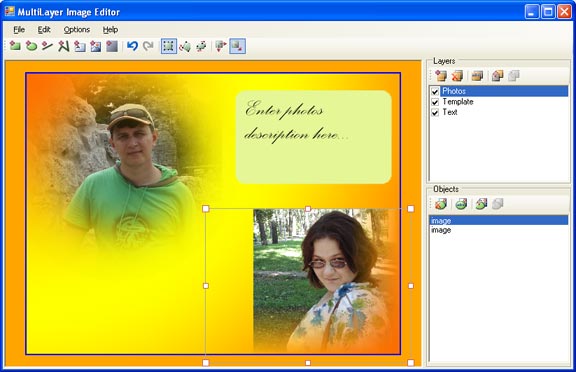Screen dimensions: 576x372
Task: Click the top-middle resize handle of selection
Action: point(308,209)
